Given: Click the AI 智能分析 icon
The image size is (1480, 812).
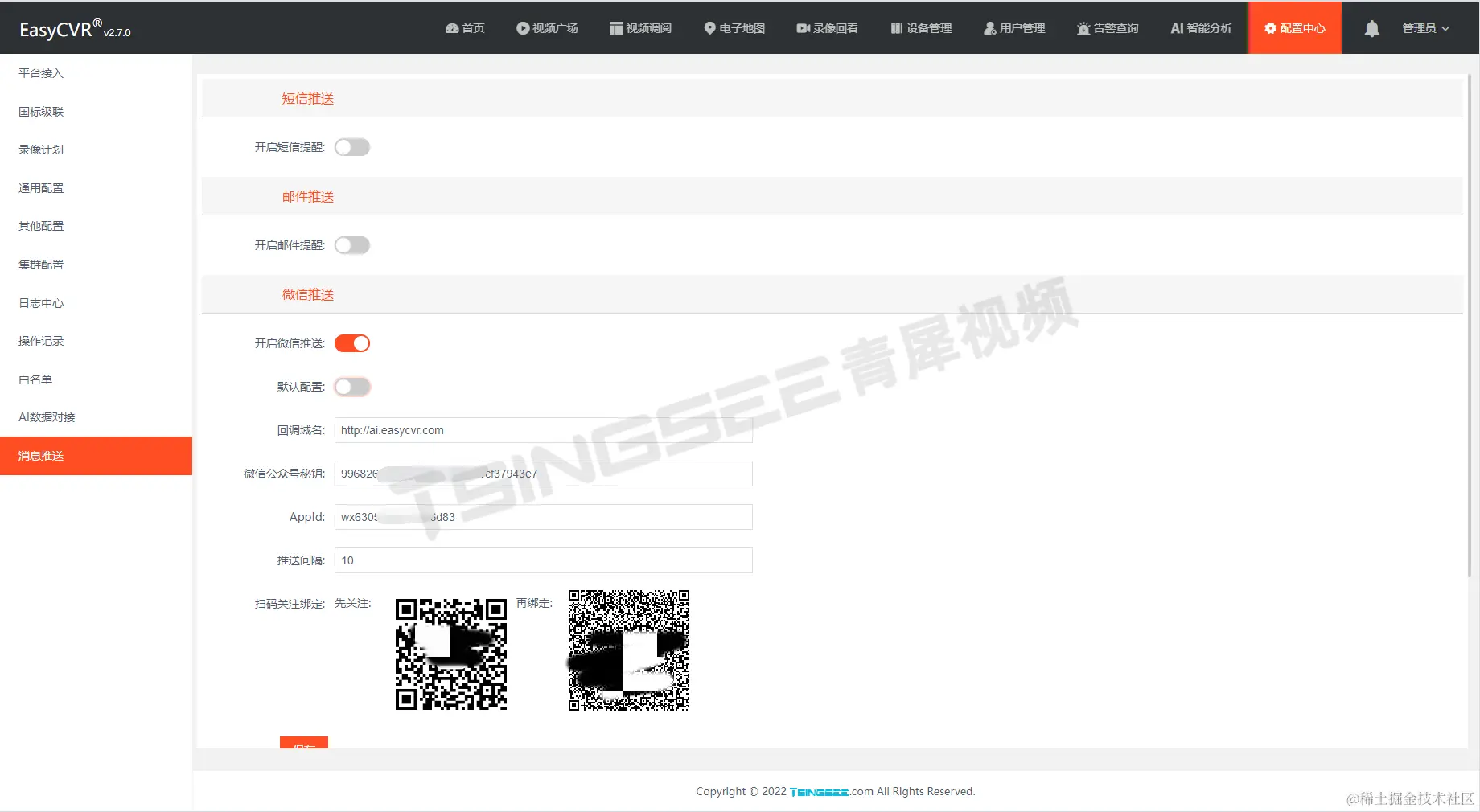Looking at the screenshot, I should [1177, 28].
